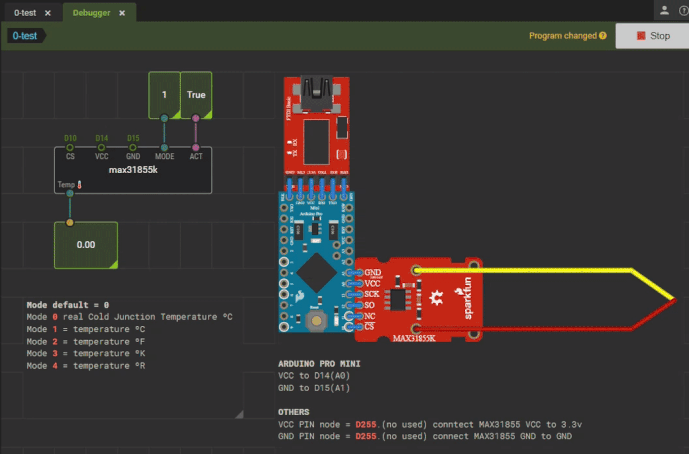Toggle the True tweak node

(x=196, y=95)
